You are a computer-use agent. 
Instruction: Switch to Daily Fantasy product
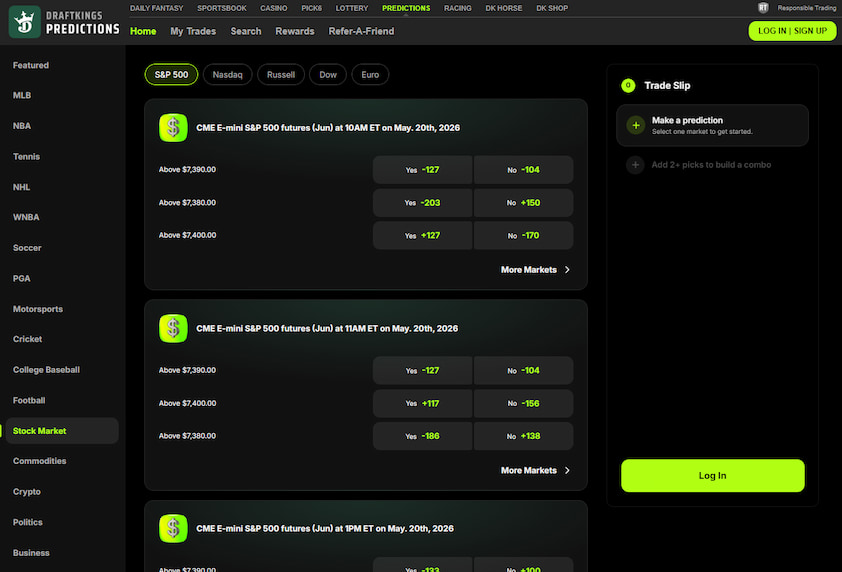pyautogui.click(x=156, y=8)
